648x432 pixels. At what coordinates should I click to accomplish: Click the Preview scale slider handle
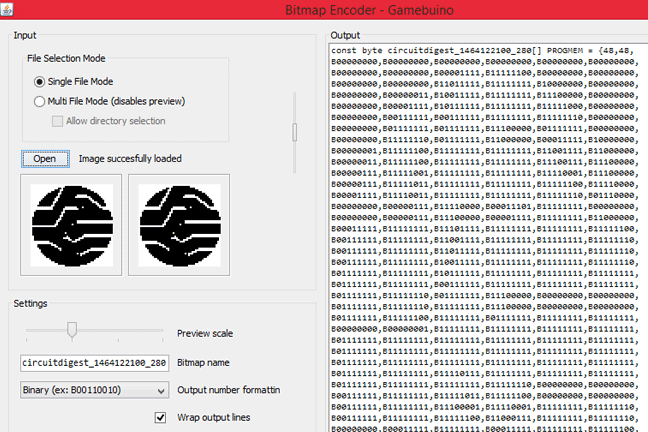click(x=72, y=330)
